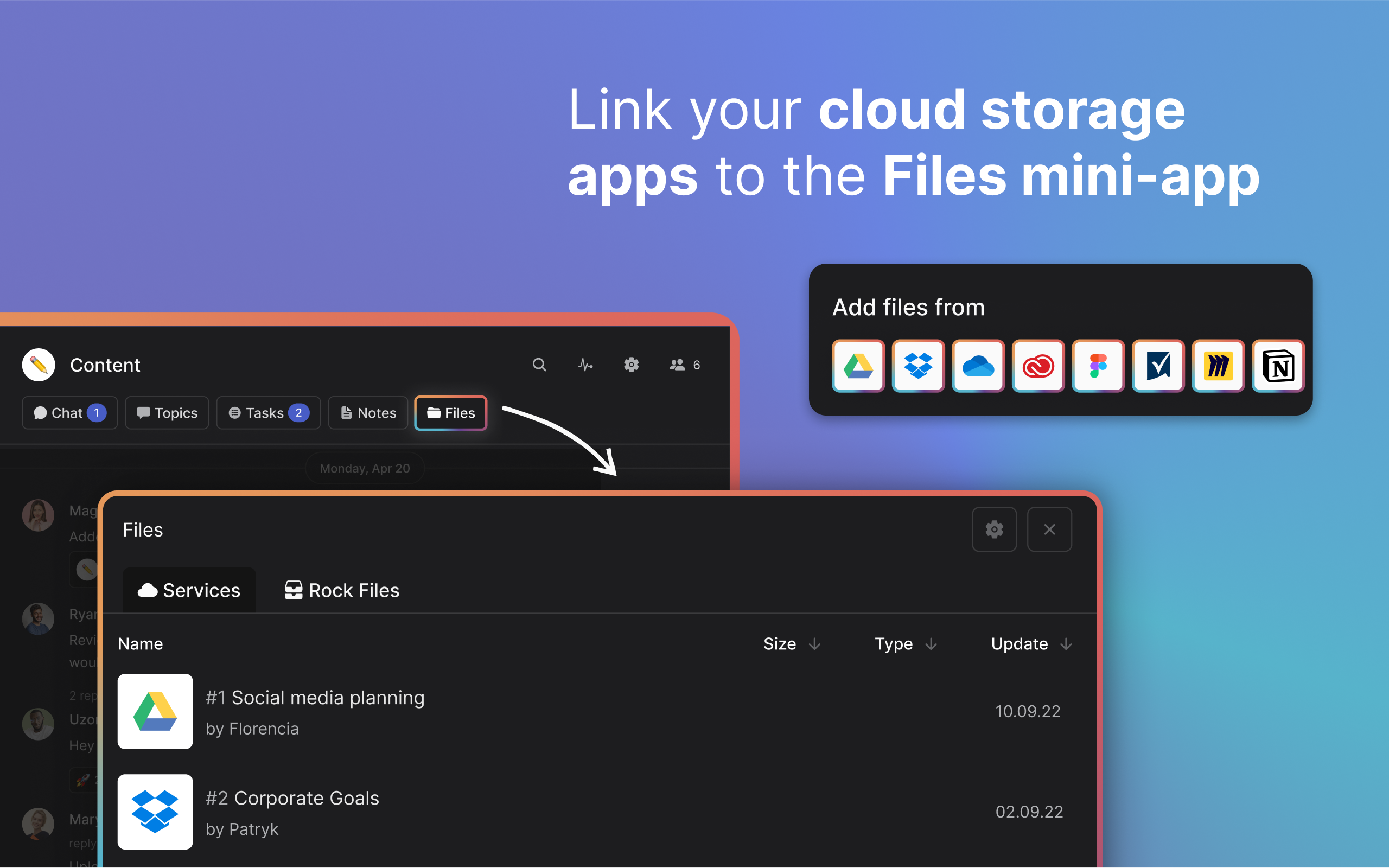Click the Miro icon
Screen dimensions: 1389x868
click(1218, 366)
